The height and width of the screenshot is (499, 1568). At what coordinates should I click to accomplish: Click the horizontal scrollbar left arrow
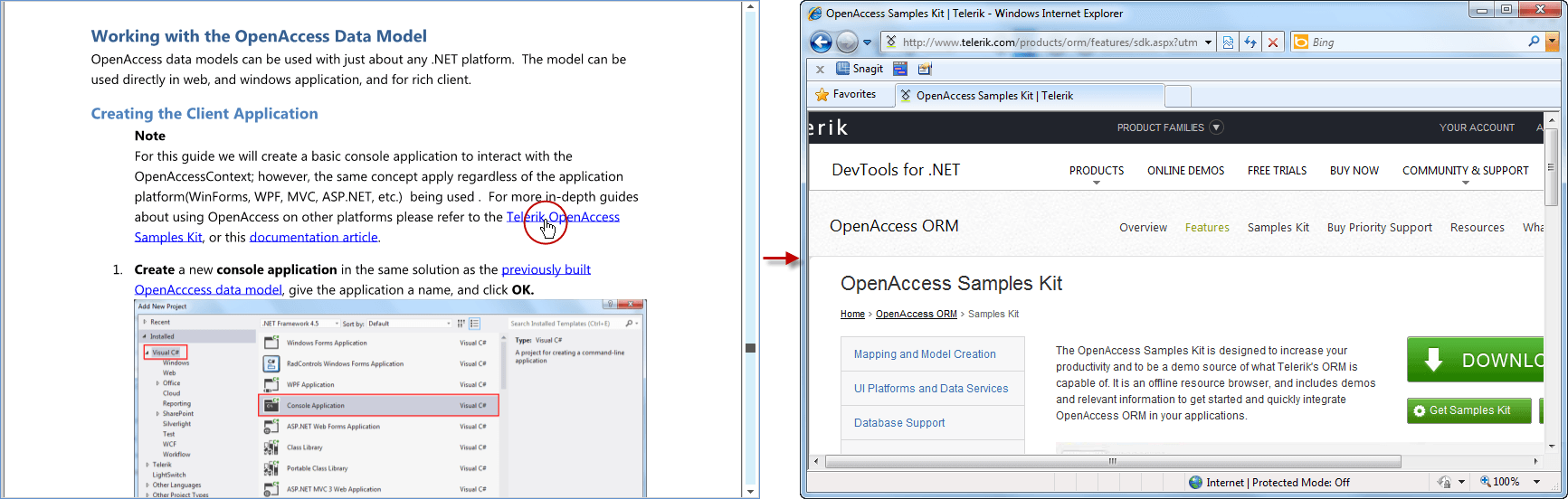[x=816, y=461]
